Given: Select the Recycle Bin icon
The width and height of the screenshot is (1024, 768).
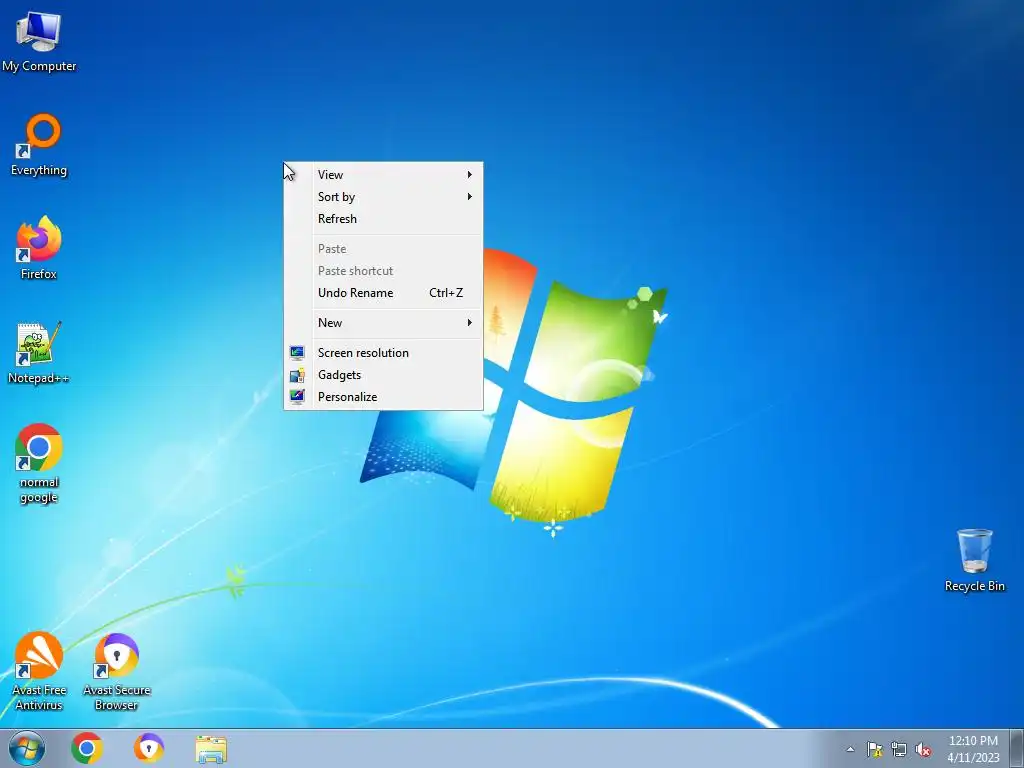Looking at the screenshot, I should coord(974,560).
